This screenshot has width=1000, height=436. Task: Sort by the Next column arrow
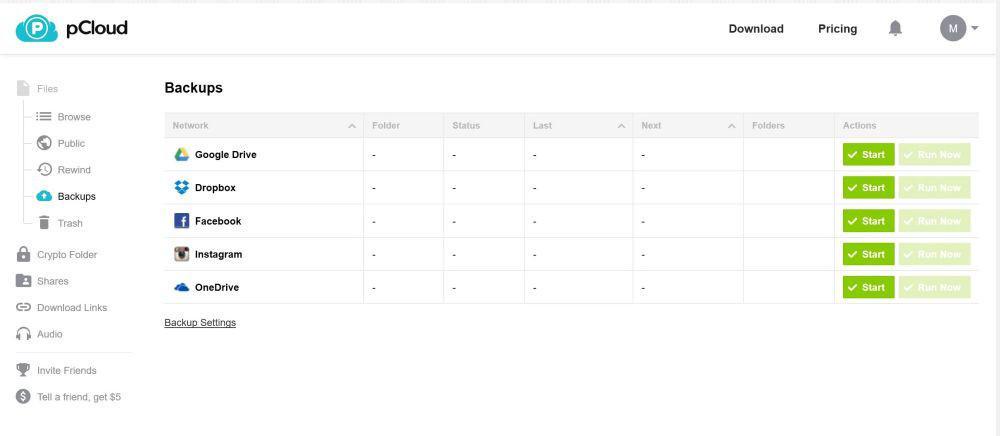pos(731,126)
